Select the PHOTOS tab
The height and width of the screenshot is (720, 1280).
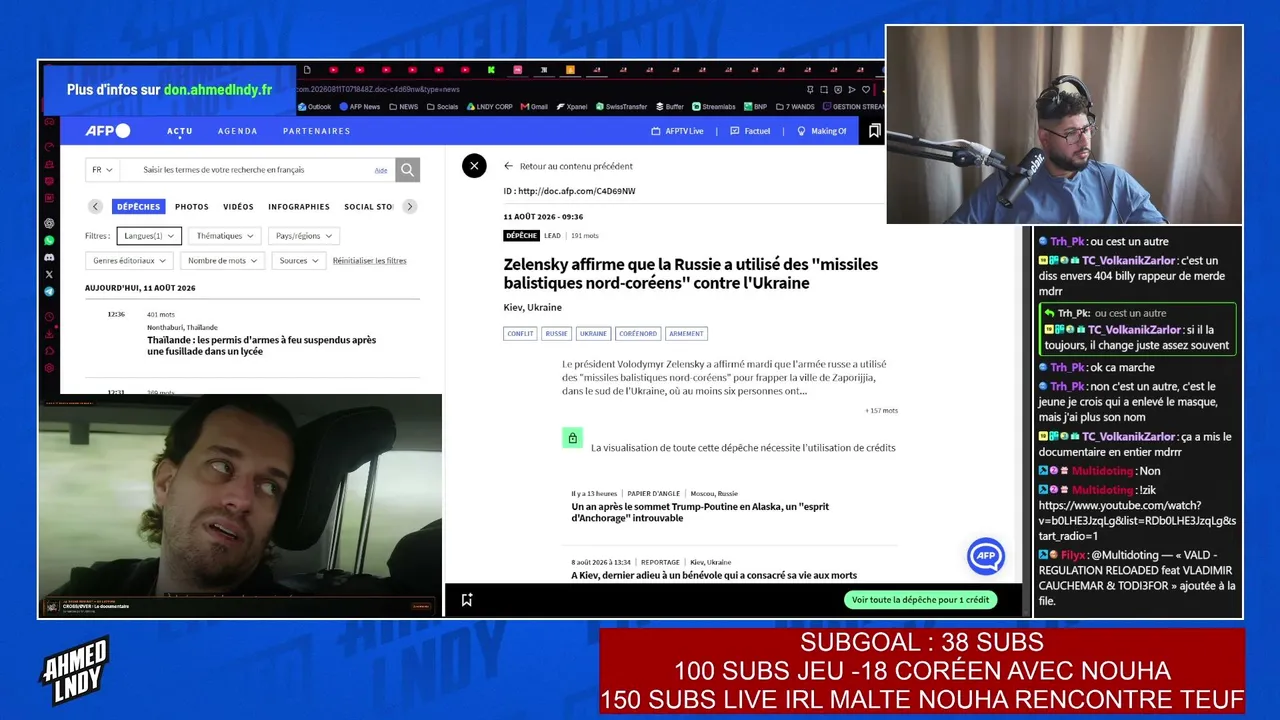(x=192, y=207)
